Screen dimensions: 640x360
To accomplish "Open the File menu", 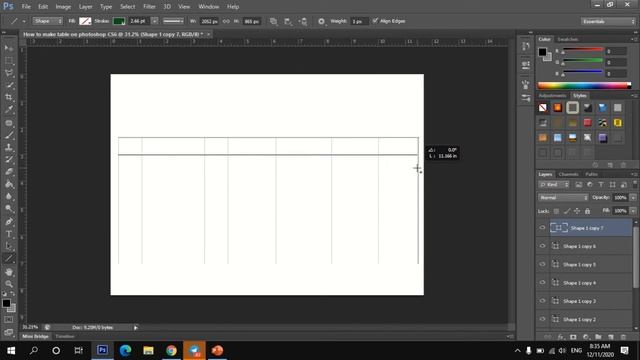I will tap(26, 7).
